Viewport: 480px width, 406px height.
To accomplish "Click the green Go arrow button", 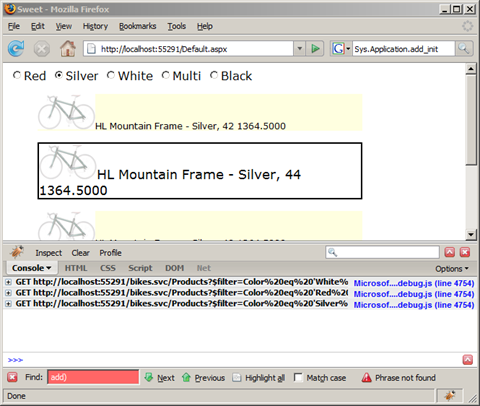I will coord(315,49).
